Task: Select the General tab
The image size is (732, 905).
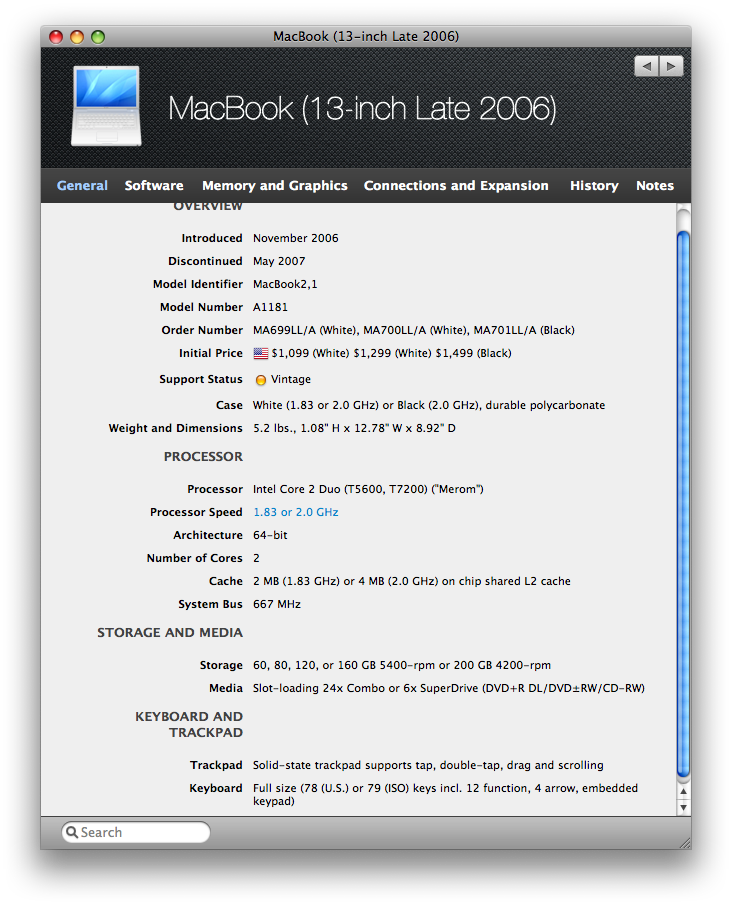Action: [82, 186]
